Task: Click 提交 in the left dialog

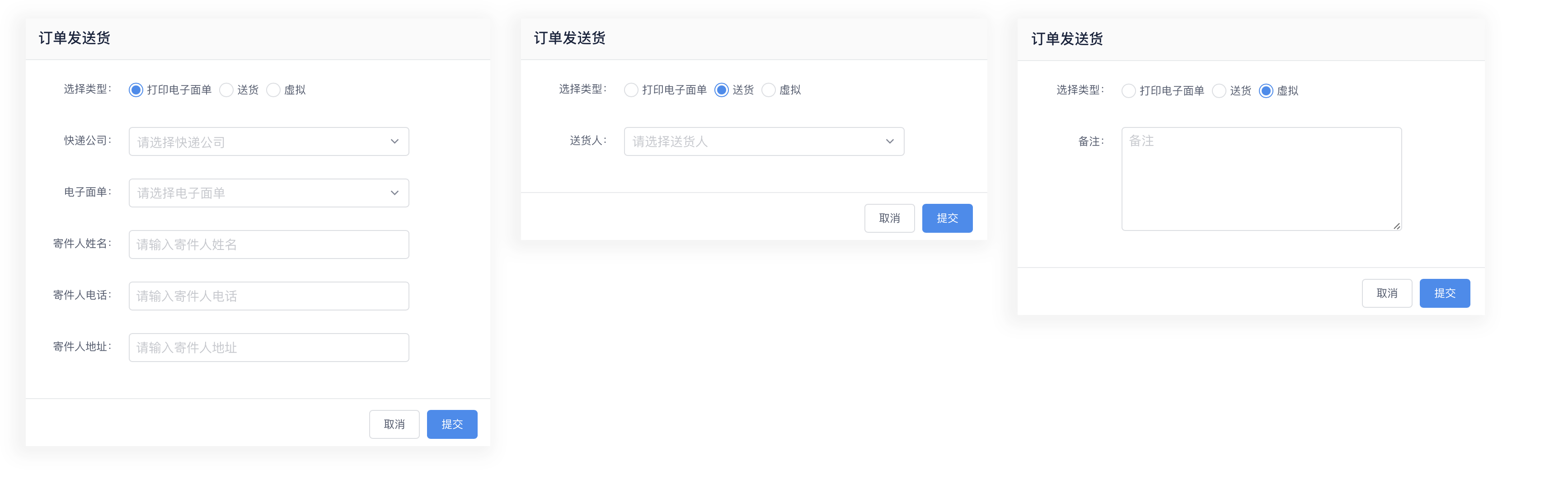Action: pyautogui.click(x=452, y=424)
